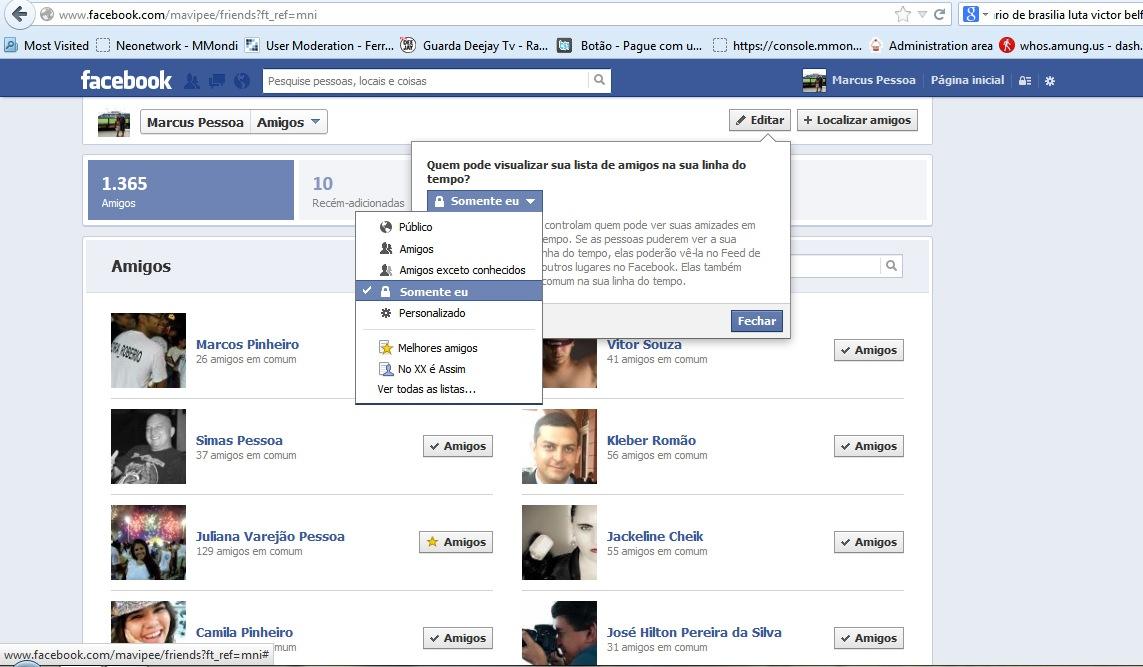This screenshot has width=1143, height=667.
Task: Open the account settings gear icon
Action: pyautogui.click(x=1050, y=81)
